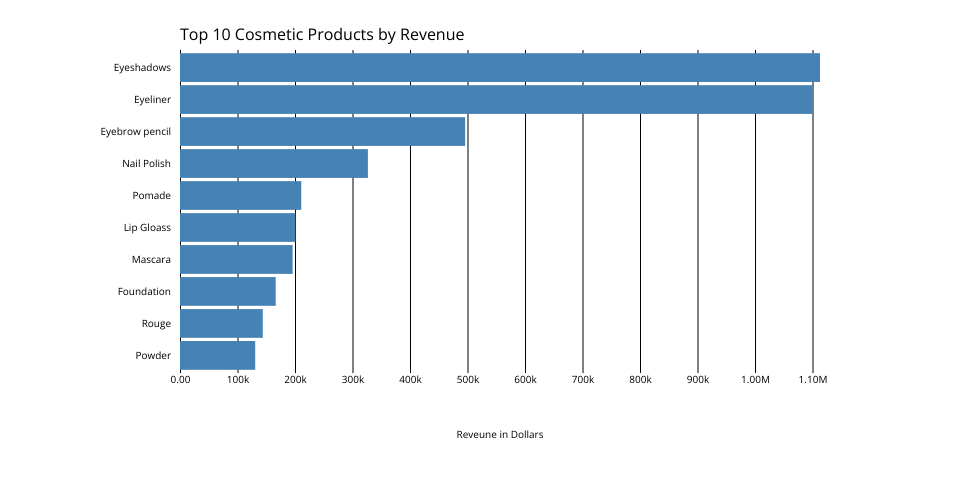This screenshot has width=960, height=500.
Task: Click the Eyebrow pencil bar
Action: point(322,132)
